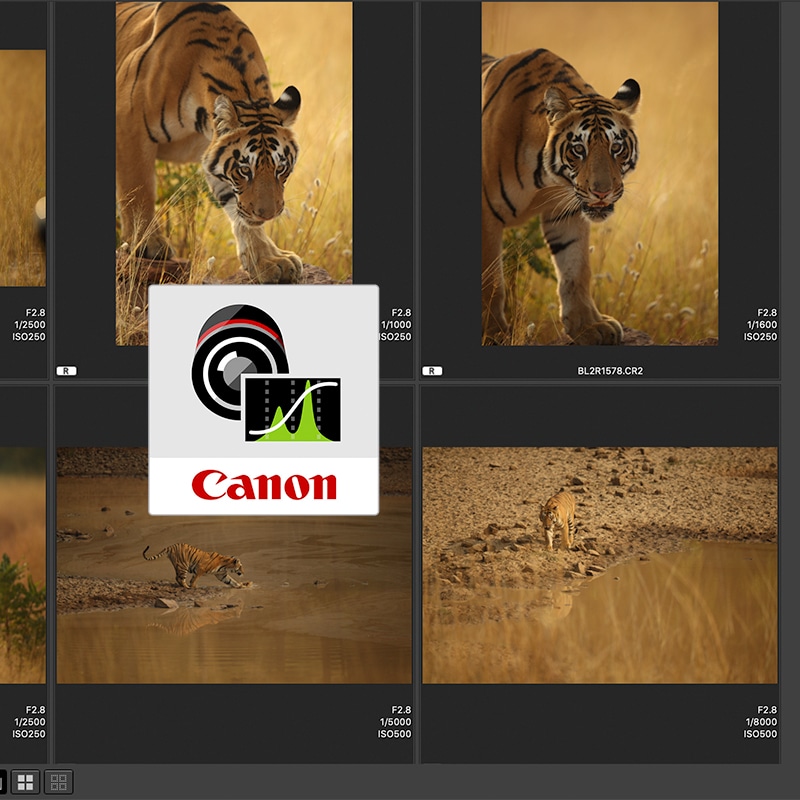The height and width of the screenshot is (800, 800).
Task: Select the partially visible top-left thumbnail
Action: (x=22, y=168)
